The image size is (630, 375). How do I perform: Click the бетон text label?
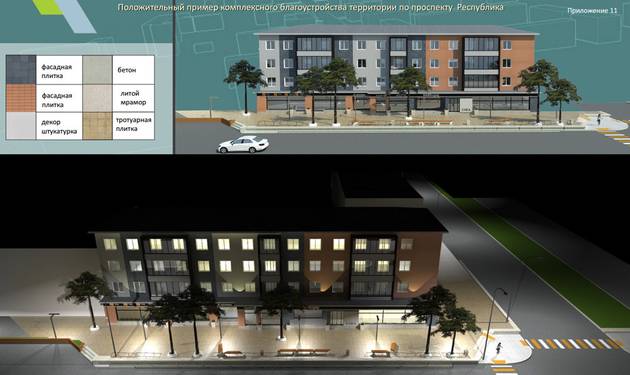127,70
